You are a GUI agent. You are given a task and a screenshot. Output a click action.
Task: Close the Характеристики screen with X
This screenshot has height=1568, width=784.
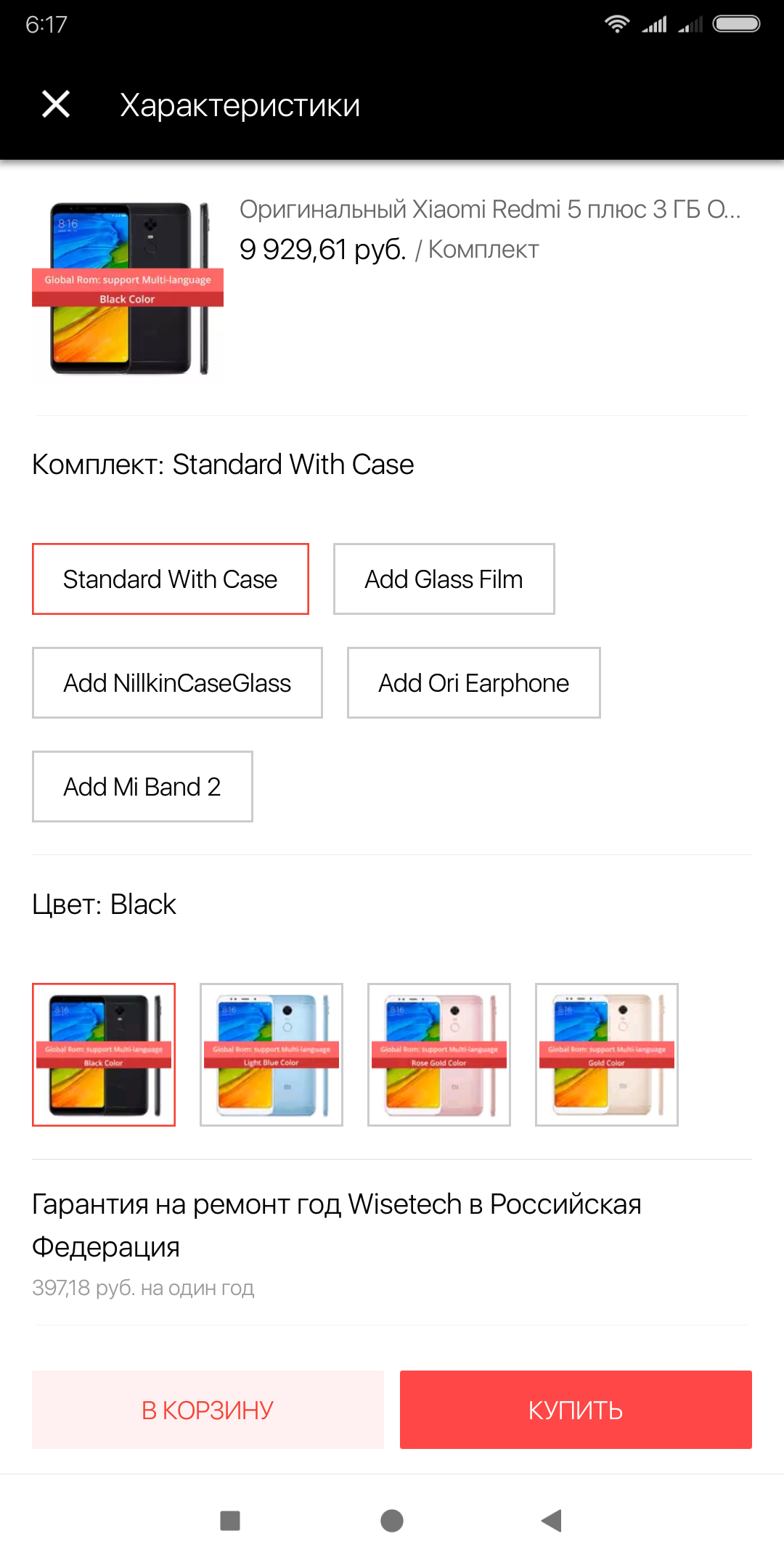coord(56,105)
